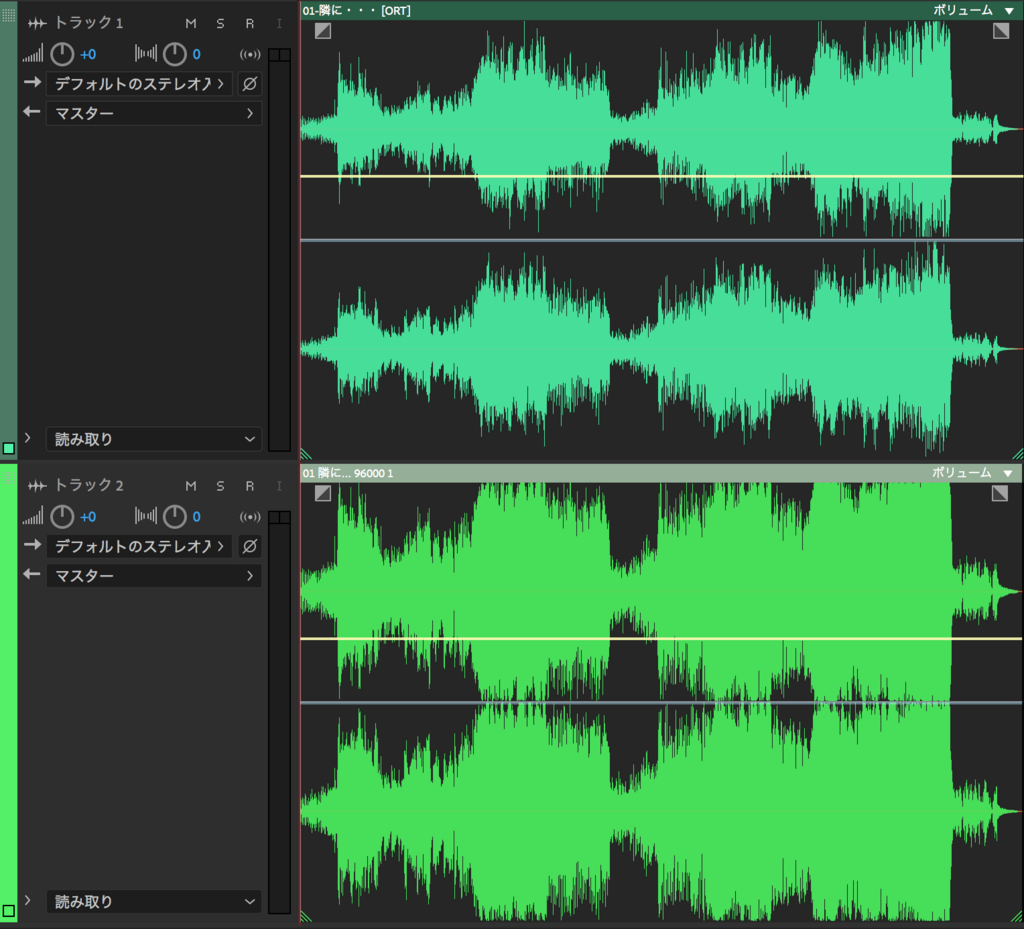Open Track 2 output dropdown マスター
Viewport: 1024px width, 929px height.
point(153,575)
